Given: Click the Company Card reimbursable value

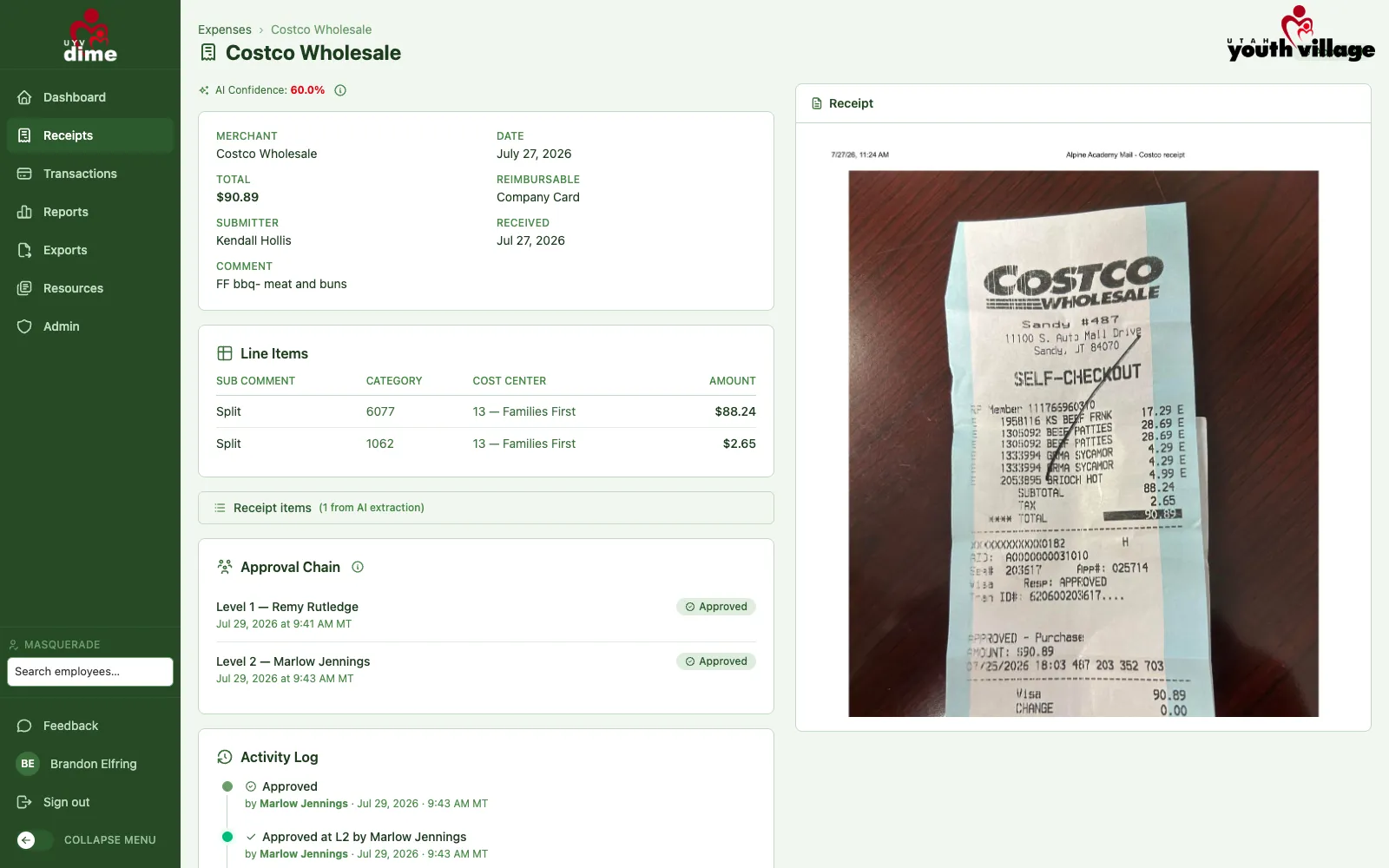Looking at the screenshot, I should click(x=538, y=197).
